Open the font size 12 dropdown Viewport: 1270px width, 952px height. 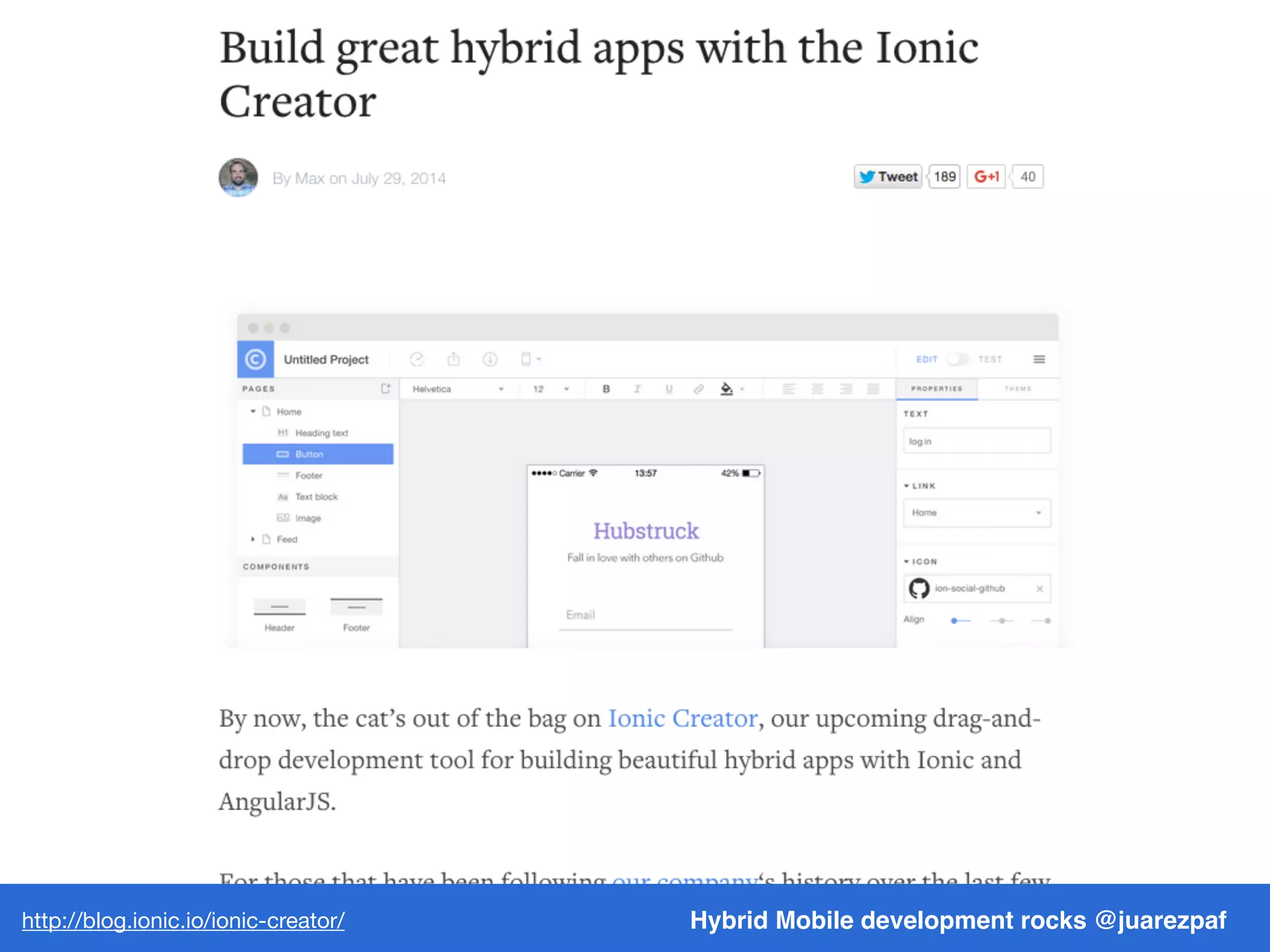tap(551, 389)
